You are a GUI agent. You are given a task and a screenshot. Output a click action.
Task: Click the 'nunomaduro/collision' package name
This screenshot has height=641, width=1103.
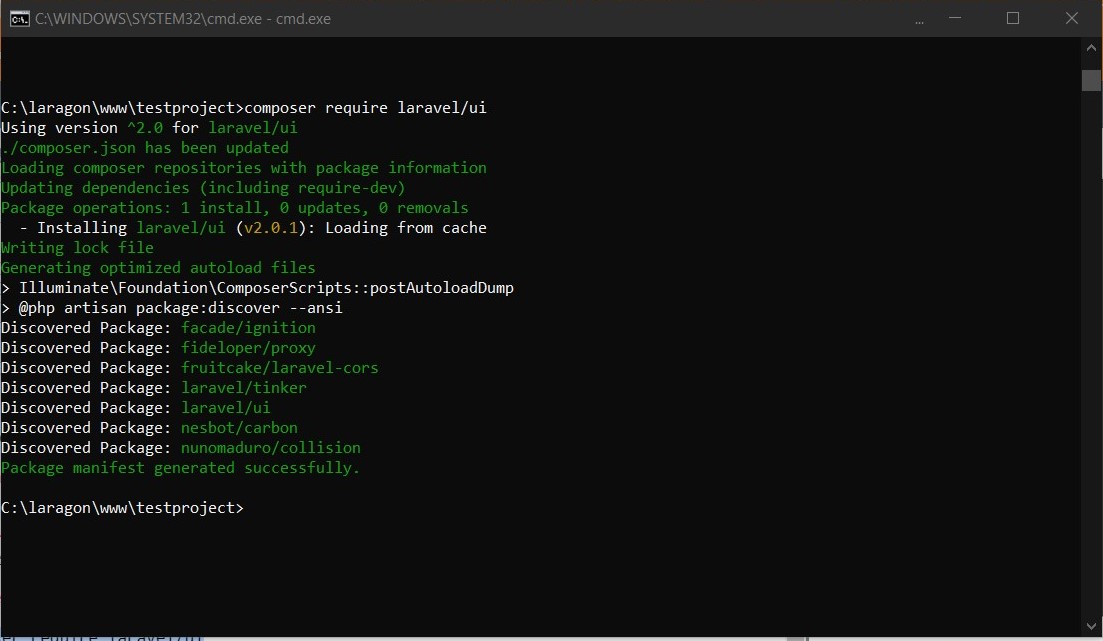tap(271, 448)
